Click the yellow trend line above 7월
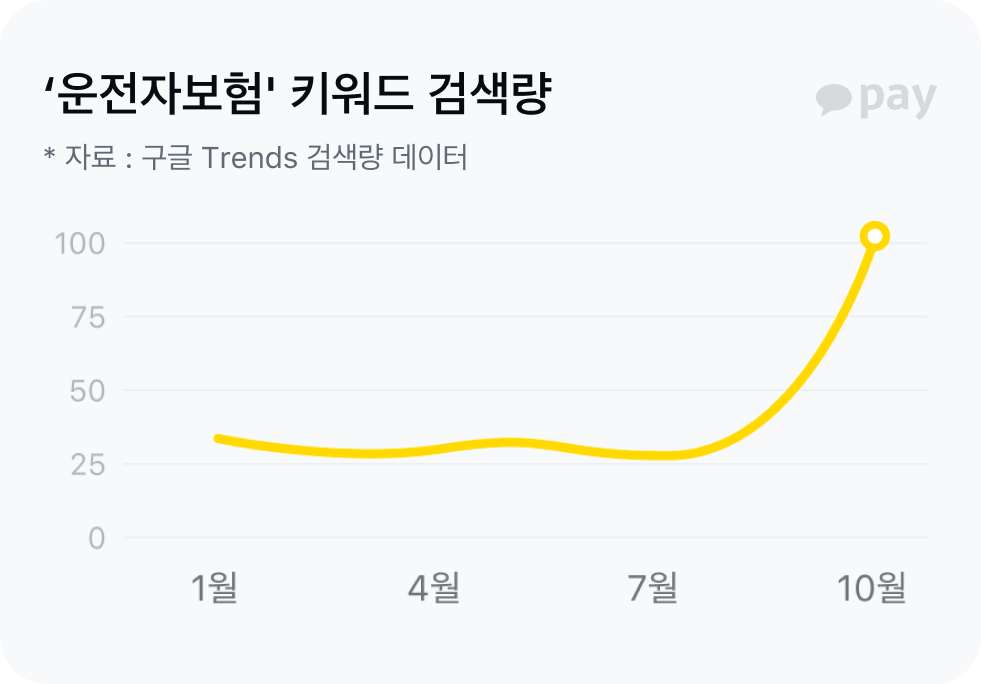This screenshot has width=981, height=684. tap(654, 455)
